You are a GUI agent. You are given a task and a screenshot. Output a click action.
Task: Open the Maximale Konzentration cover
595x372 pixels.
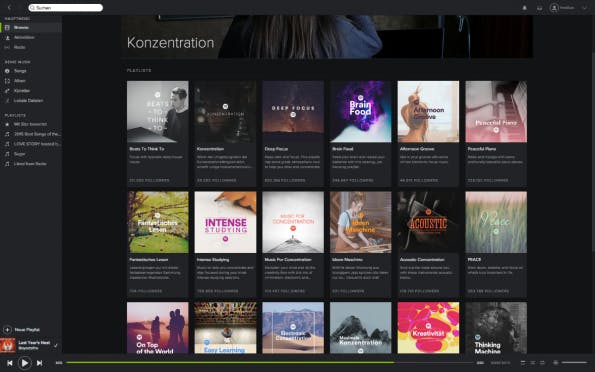[x=360, y=328]
